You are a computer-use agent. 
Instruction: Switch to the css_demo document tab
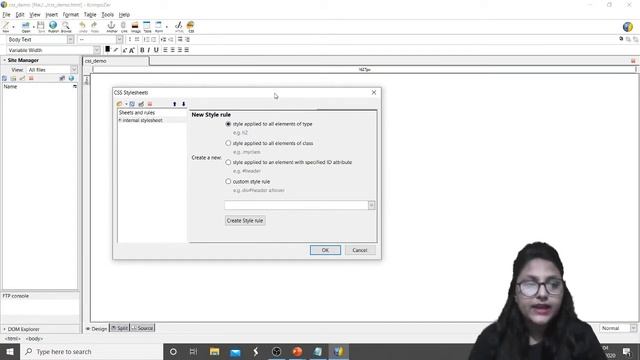pyautogui.click(x=116, y=61)
